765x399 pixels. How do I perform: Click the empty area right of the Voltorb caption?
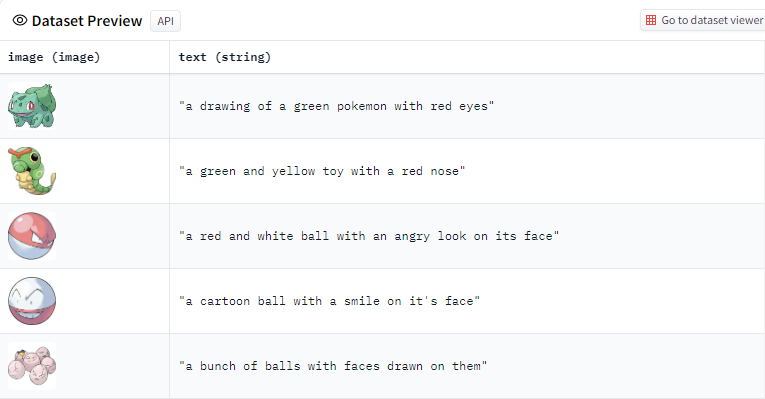pyautogui.click(x=659, y=236)
